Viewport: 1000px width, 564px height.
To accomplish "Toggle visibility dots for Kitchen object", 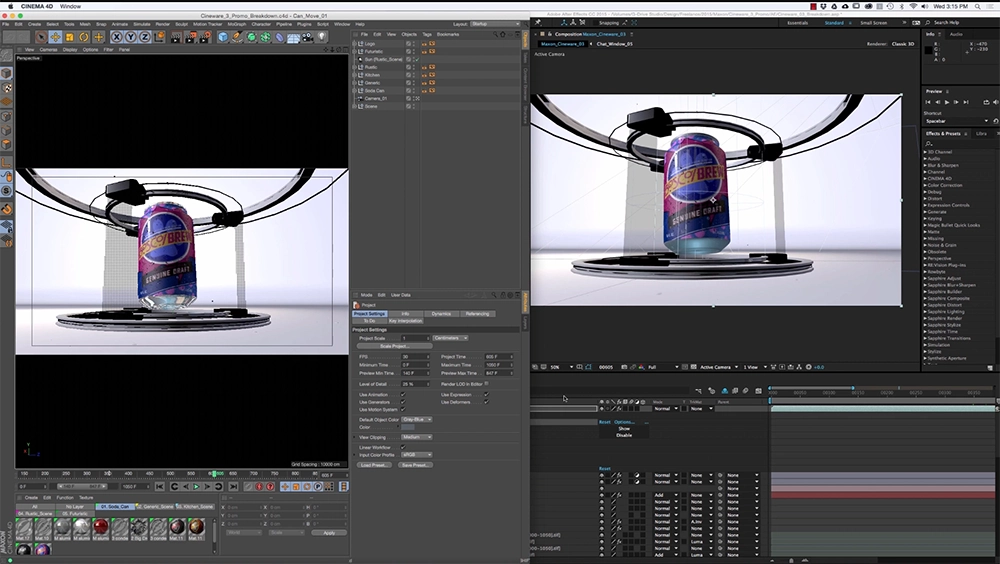I will click(x=413, y=75).
